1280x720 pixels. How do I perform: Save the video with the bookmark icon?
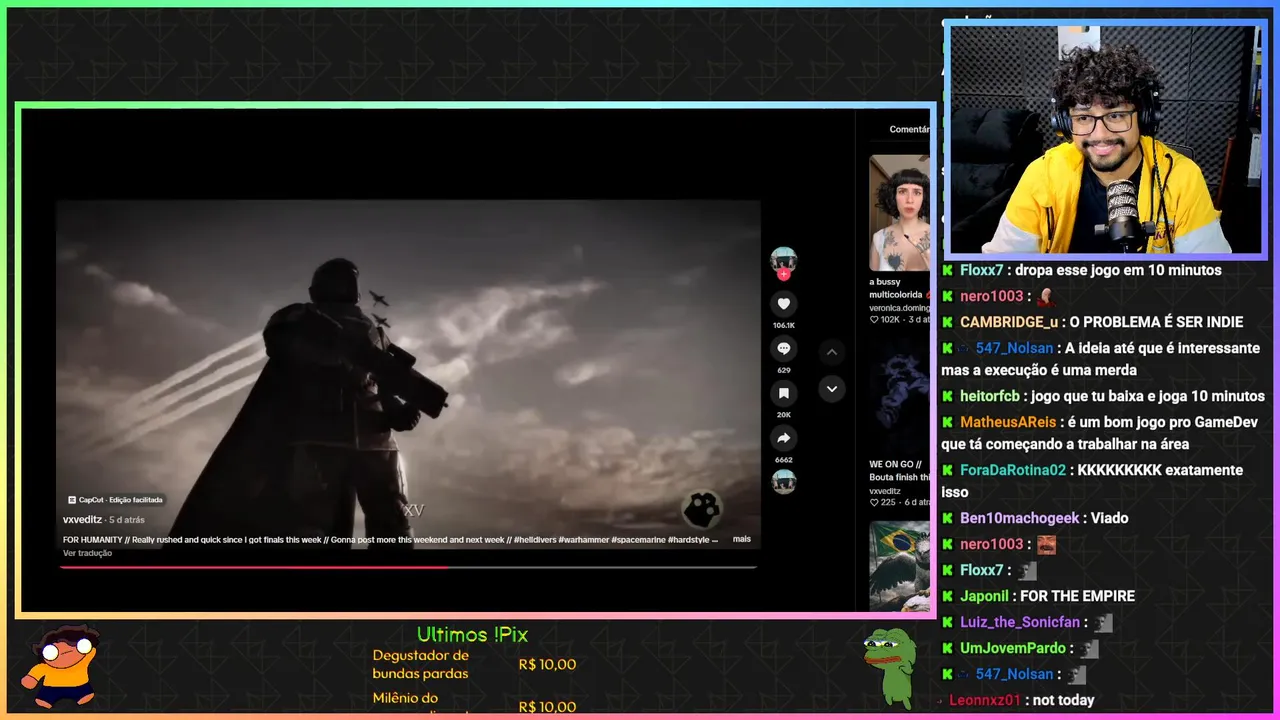click(784, 393)
